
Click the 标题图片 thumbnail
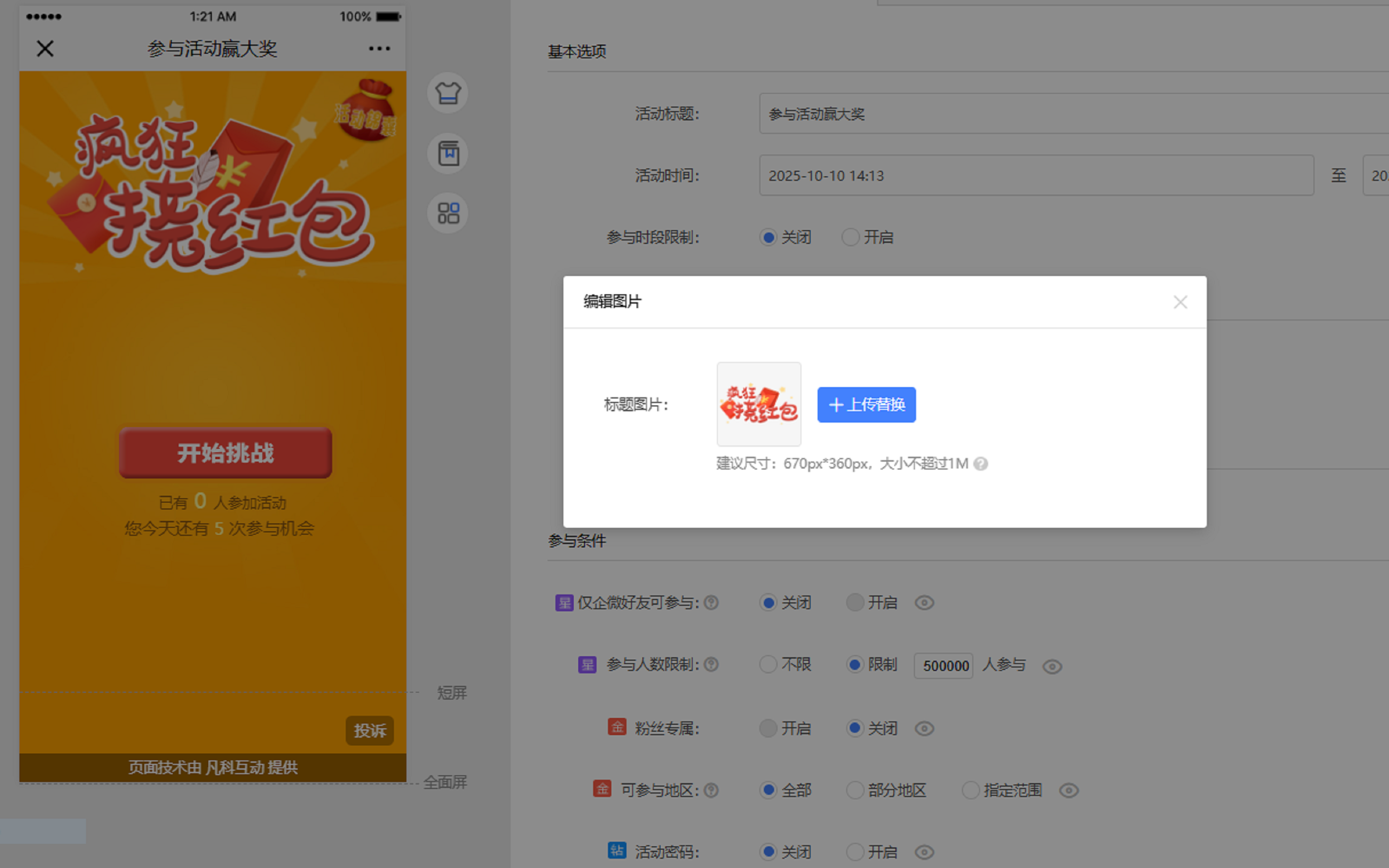(x=759, y=404)
